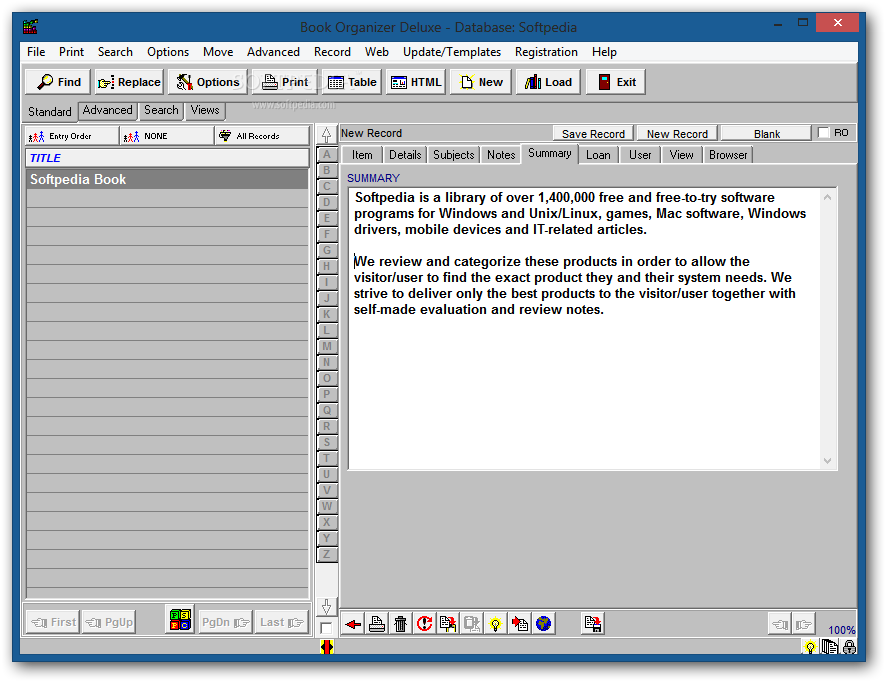
Task: Click summary scrollbar up arrow
Action: click(827, 197)
